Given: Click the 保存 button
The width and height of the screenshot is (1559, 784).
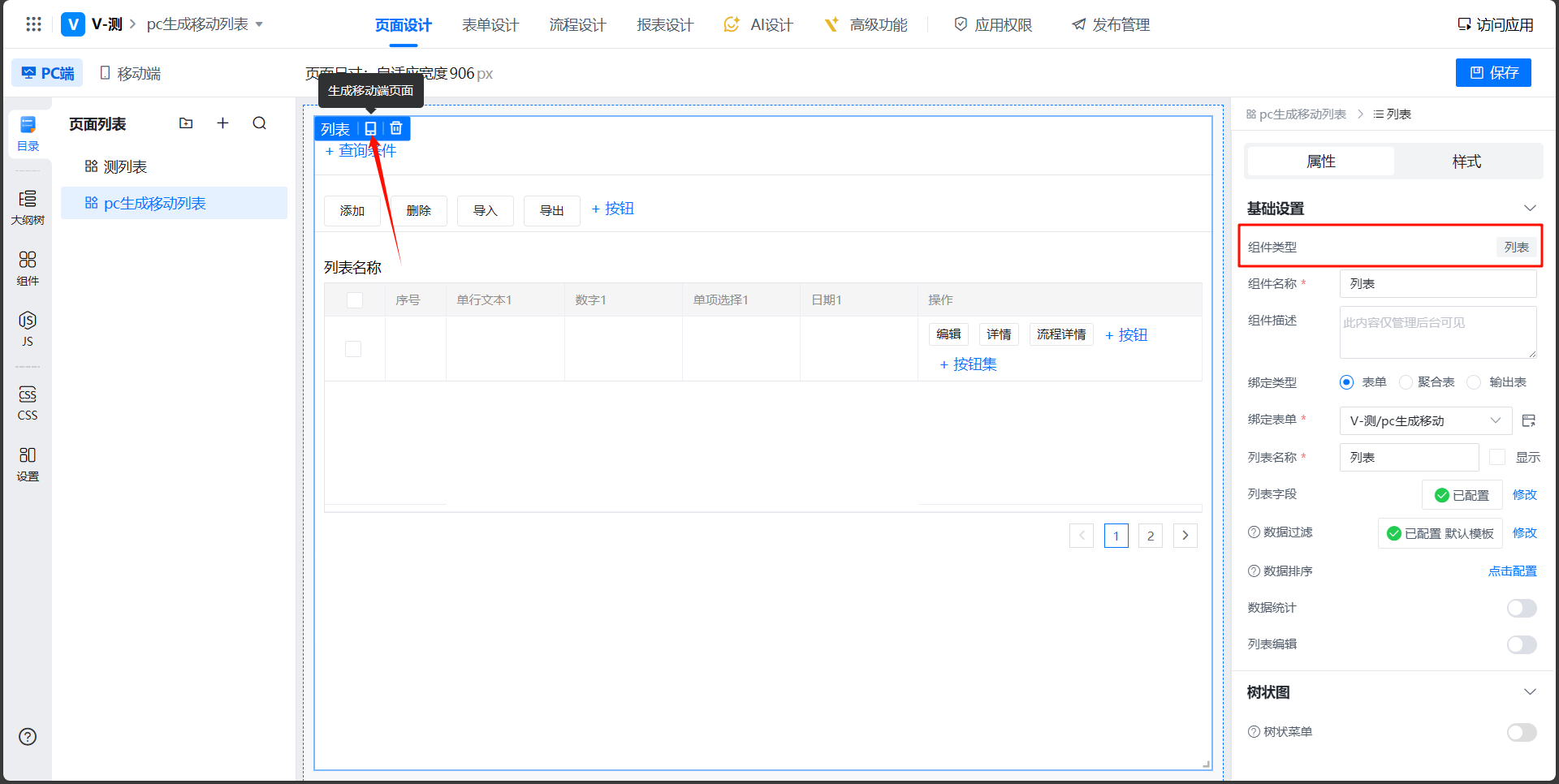Looking at the screenshot, I should tap(1493, 73).
